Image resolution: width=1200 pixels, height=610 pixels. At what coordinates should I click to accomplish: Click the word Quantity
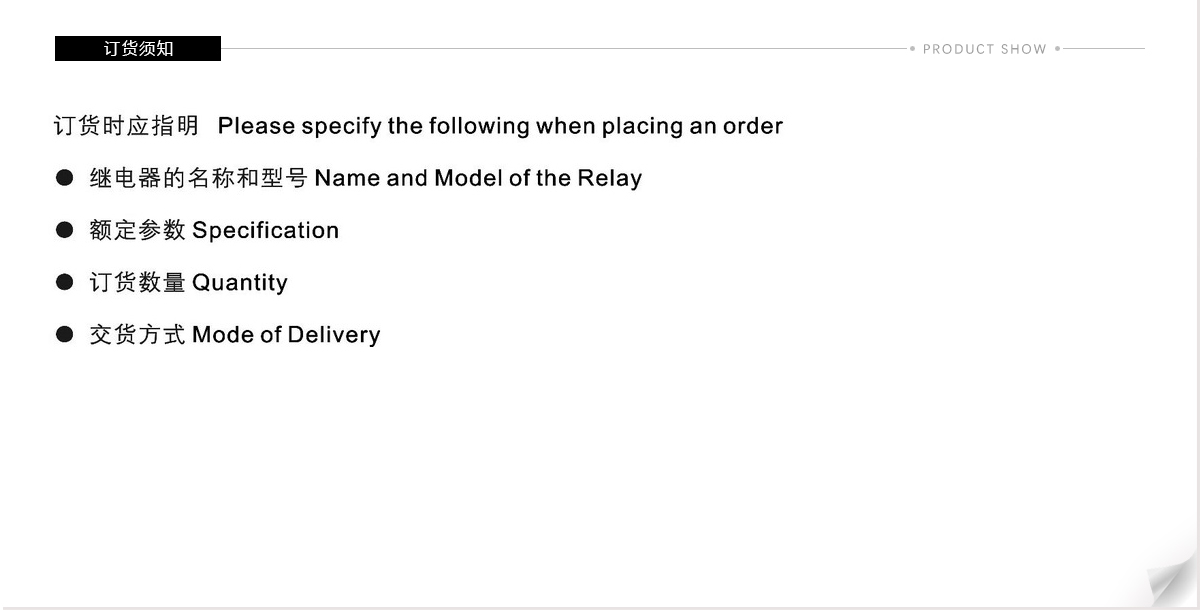[x=240, y=283]
